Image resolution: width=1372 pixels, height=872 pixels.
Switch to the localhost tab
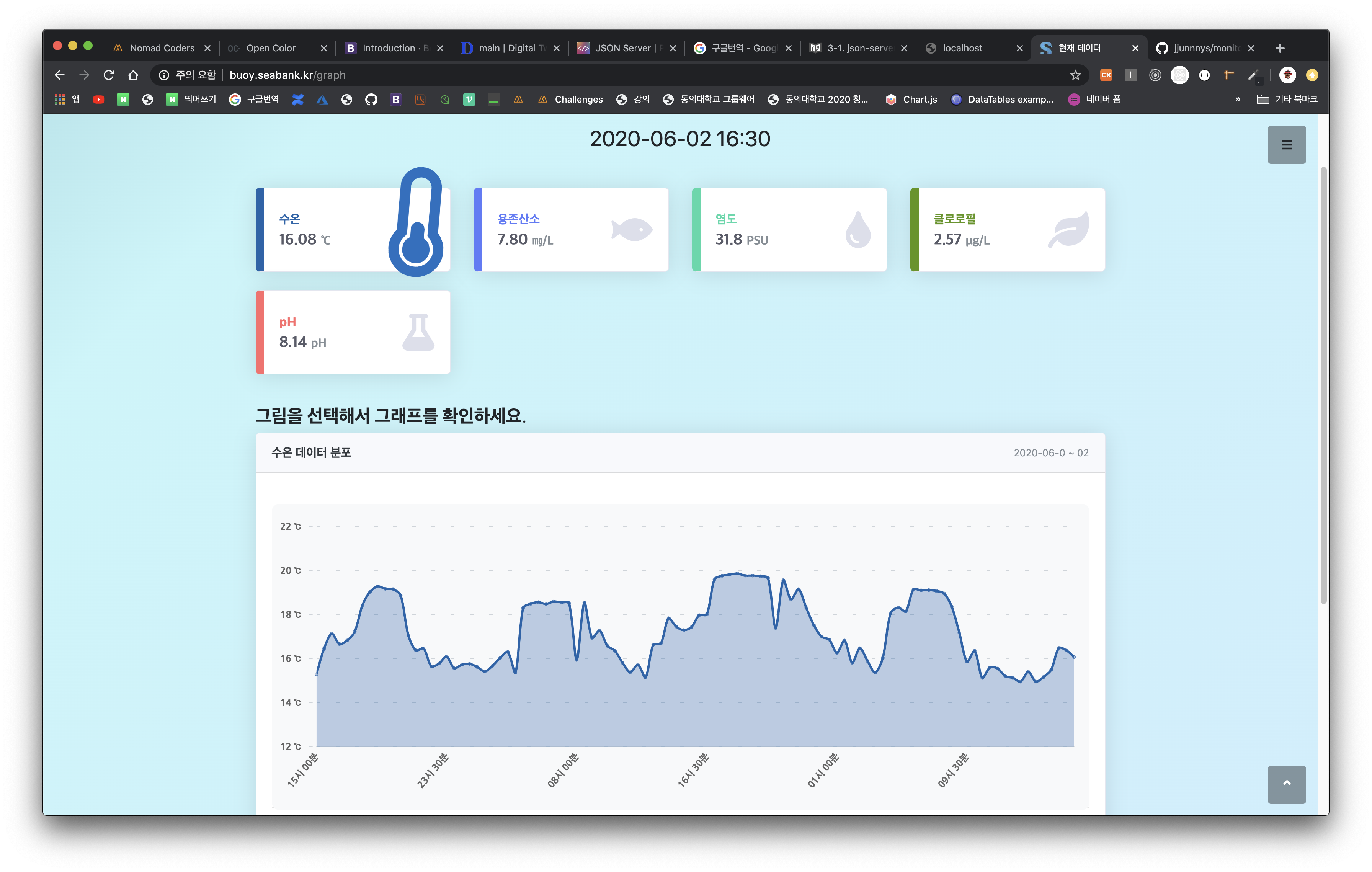point(963,48)
